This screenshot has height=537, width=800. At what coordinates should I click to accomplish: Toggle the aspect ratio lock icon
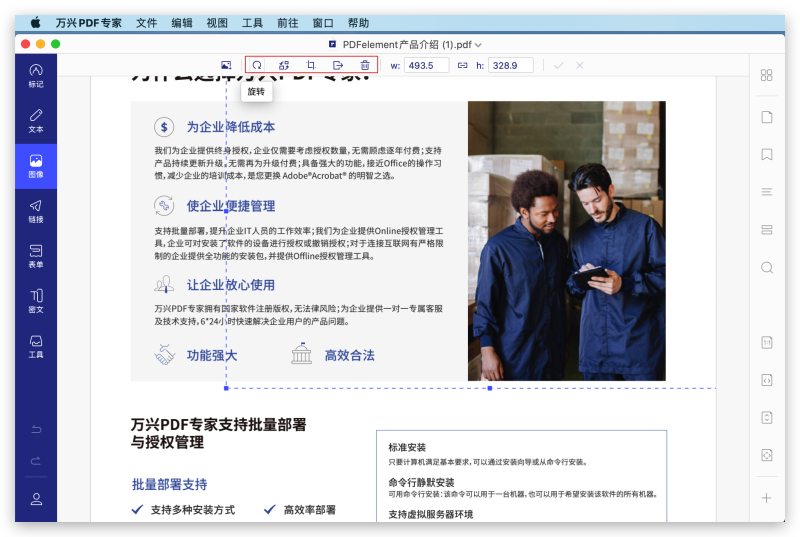462,65
